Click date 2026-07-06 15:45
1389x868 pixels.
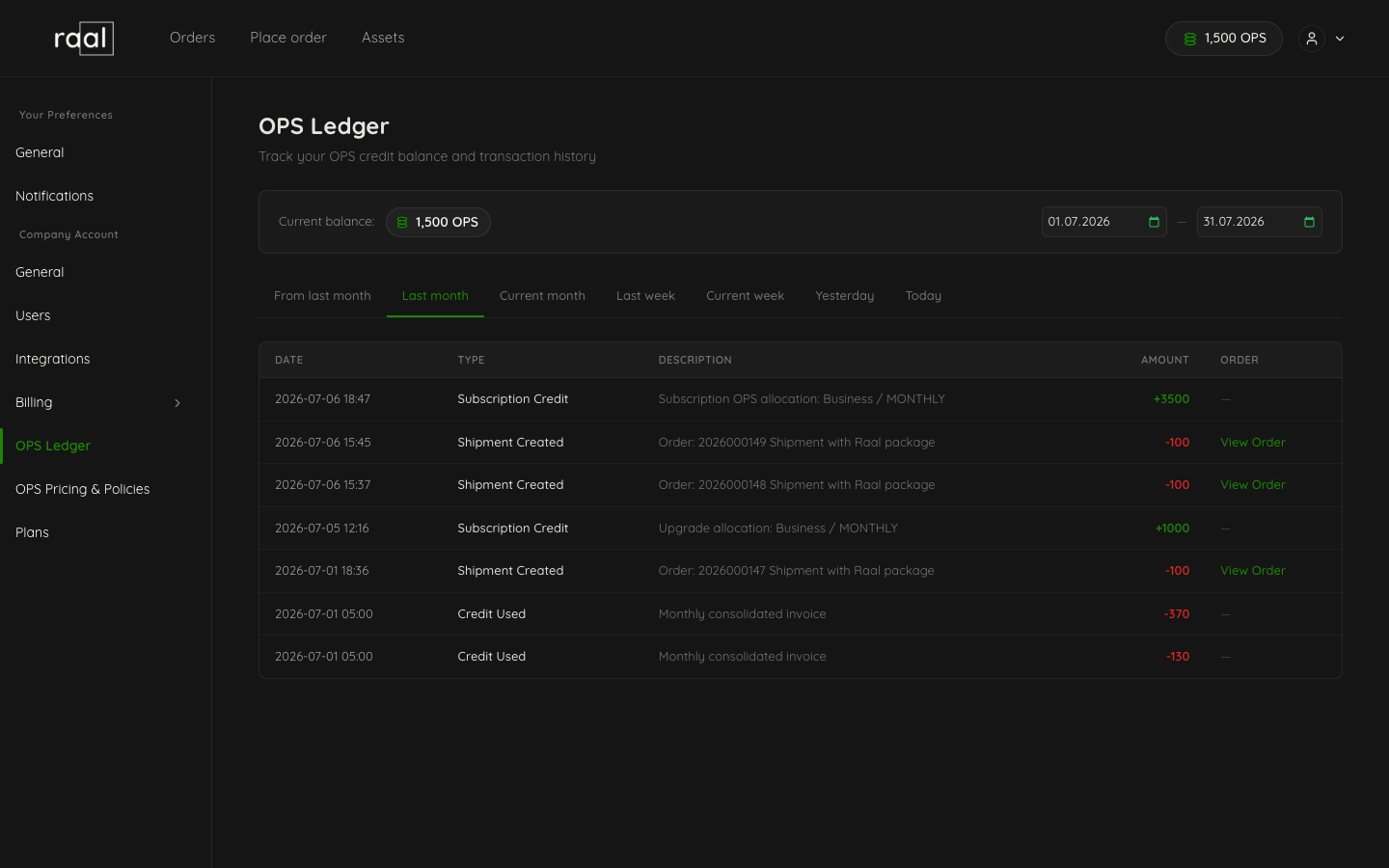[322, 443]
